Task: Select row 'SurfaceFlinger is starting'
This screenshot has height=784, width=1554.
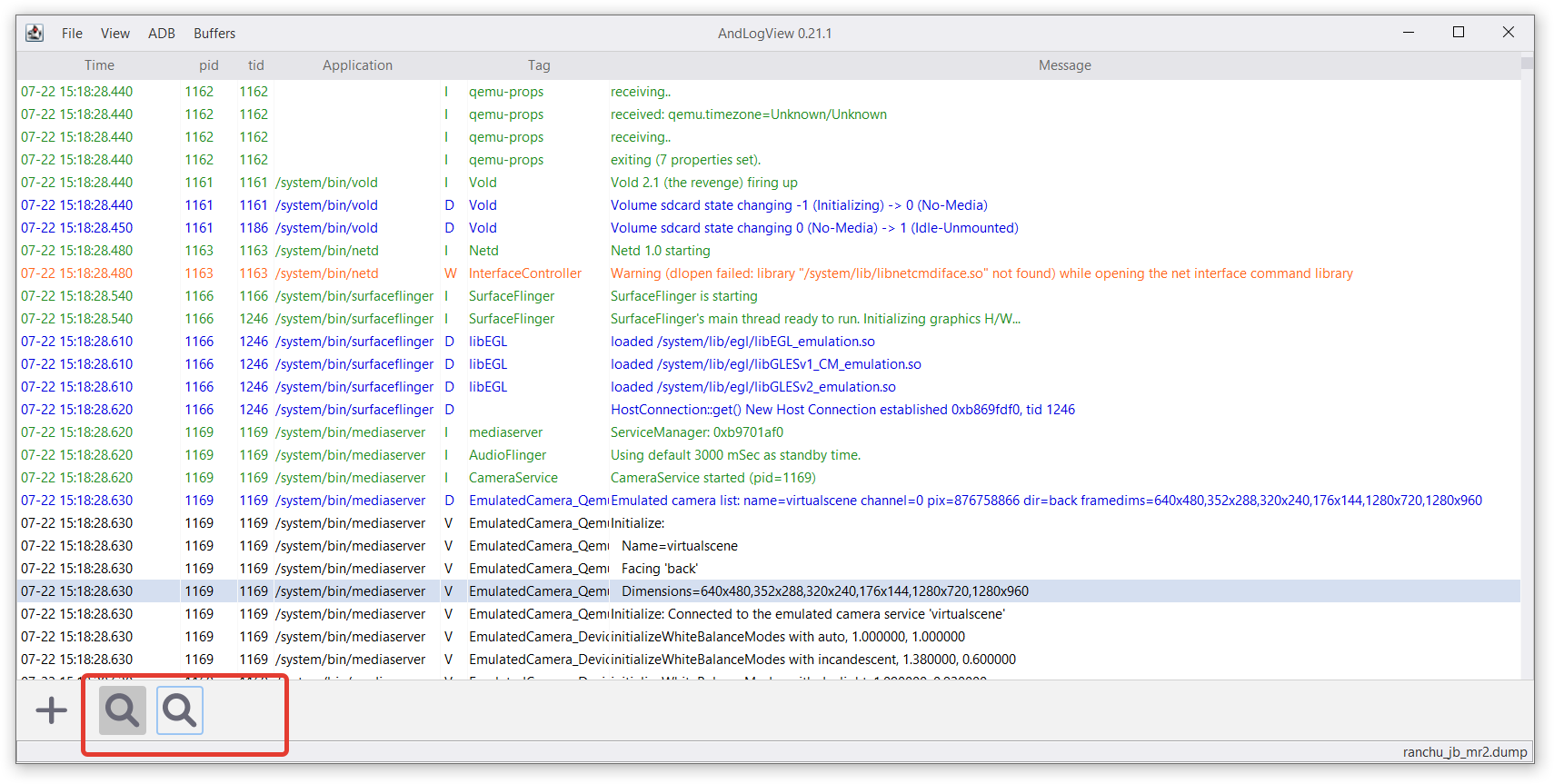Action: [x=768, y=296]
